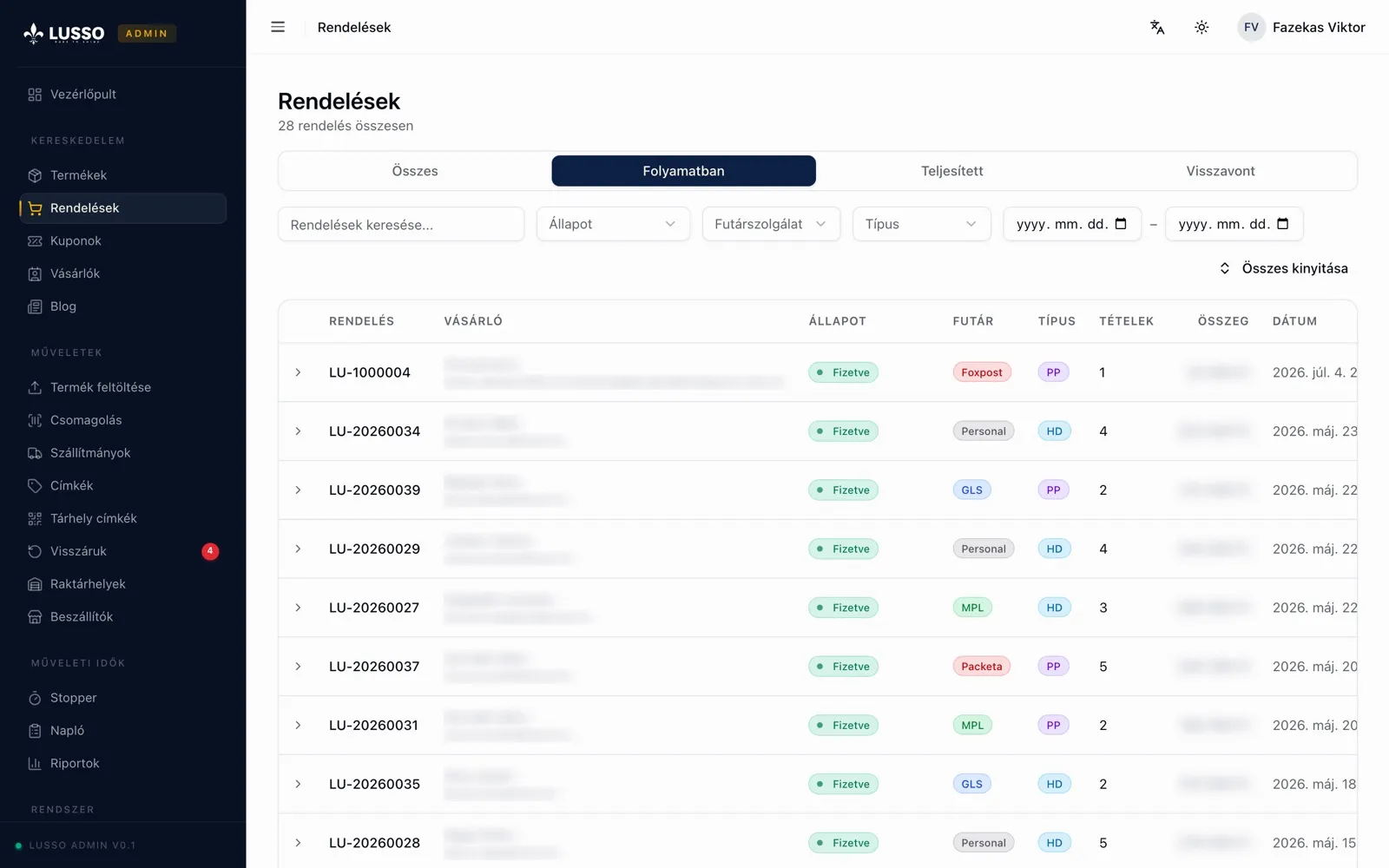The width and height of the screenshot is (1389, 868).
Task: Open Kuponok in sidebar
Action: [x=122, y=241]
